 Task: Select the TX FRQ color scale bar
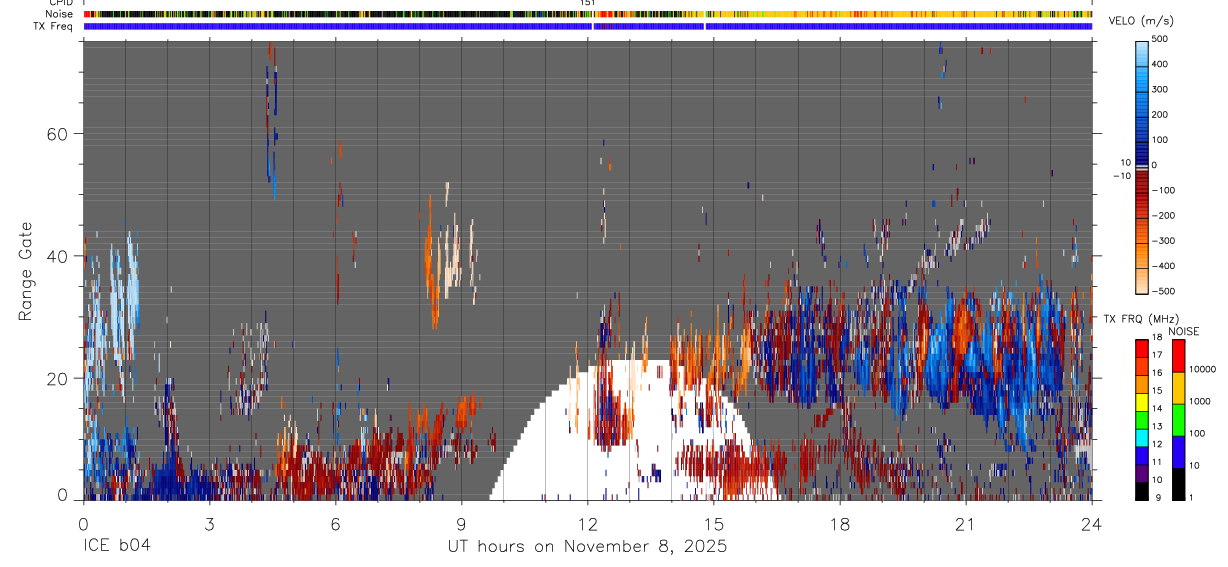pyautogui.click(x=1141, y=420)
